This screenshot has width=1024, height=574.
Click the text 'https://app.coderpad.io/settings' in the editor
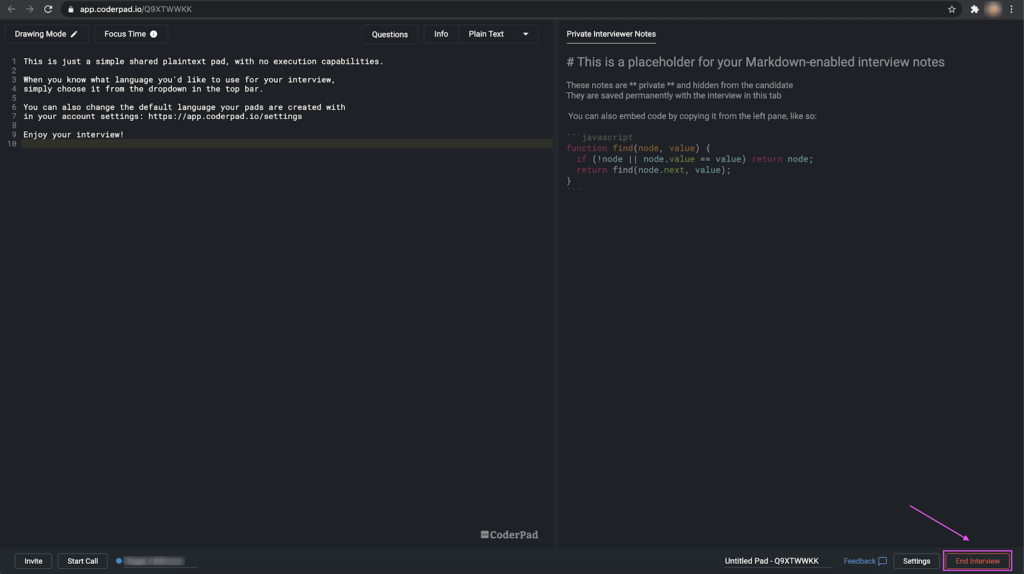[x=225, y=116]
